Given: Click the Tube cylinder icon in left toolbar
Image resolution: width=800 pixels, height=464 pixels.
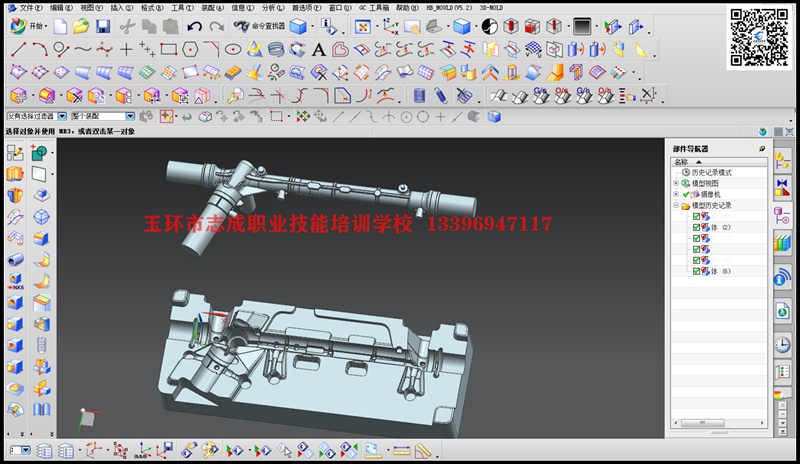Looking at the screenshot, I should pyautogui.click(x=15, y=259).
